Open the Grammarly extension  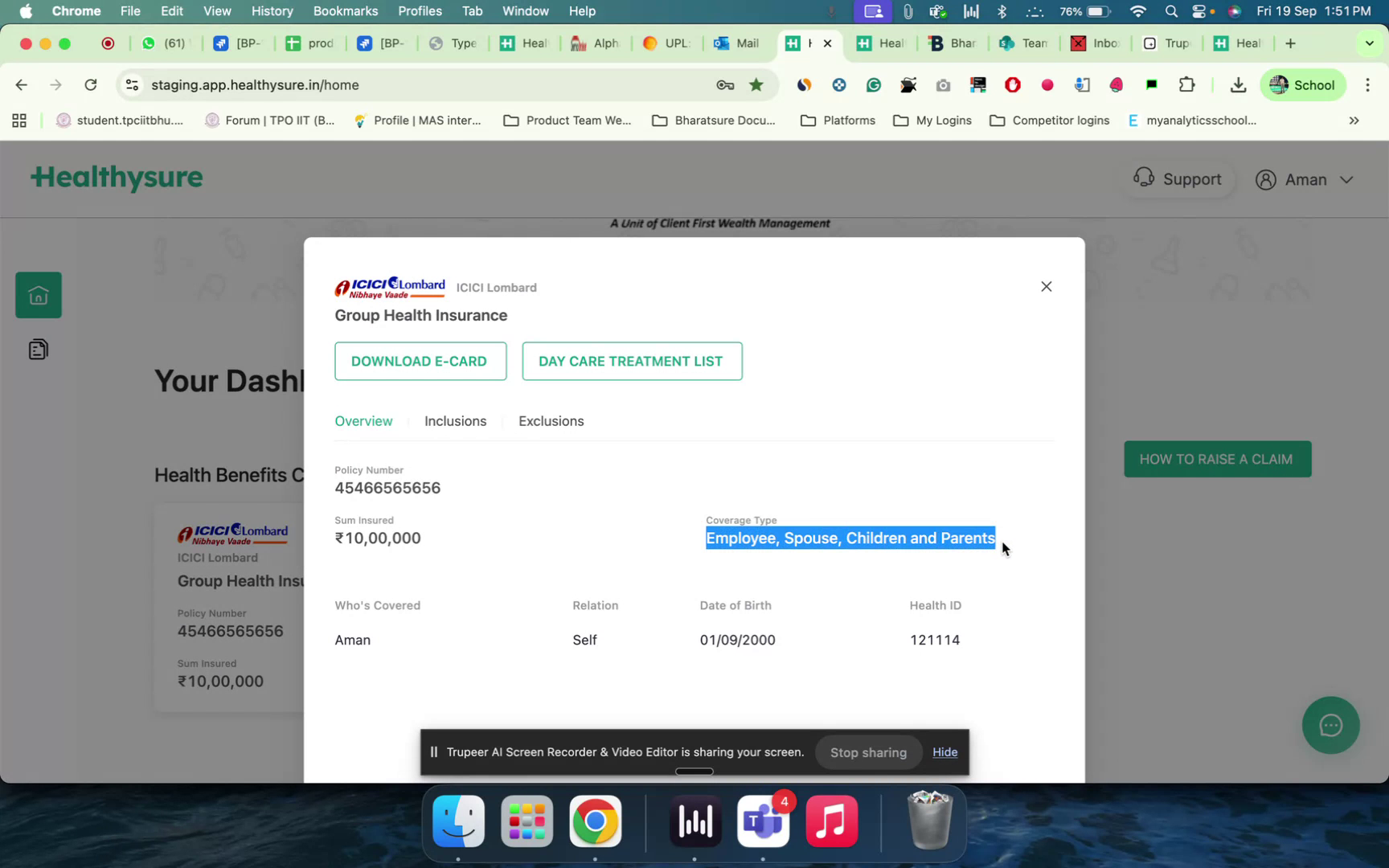pyautogui.click(x=873, y=84)
